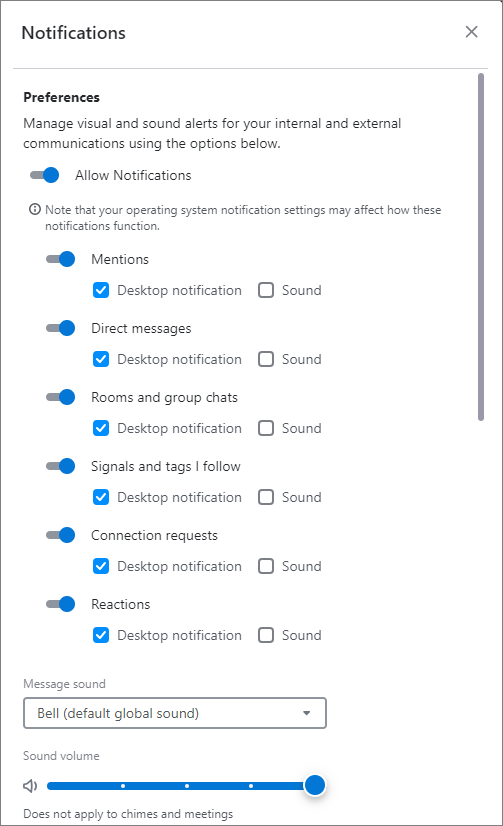The image size is (503, 826).
Task: Disable Connection requests toggle
Action: click(x=61, y=535)
